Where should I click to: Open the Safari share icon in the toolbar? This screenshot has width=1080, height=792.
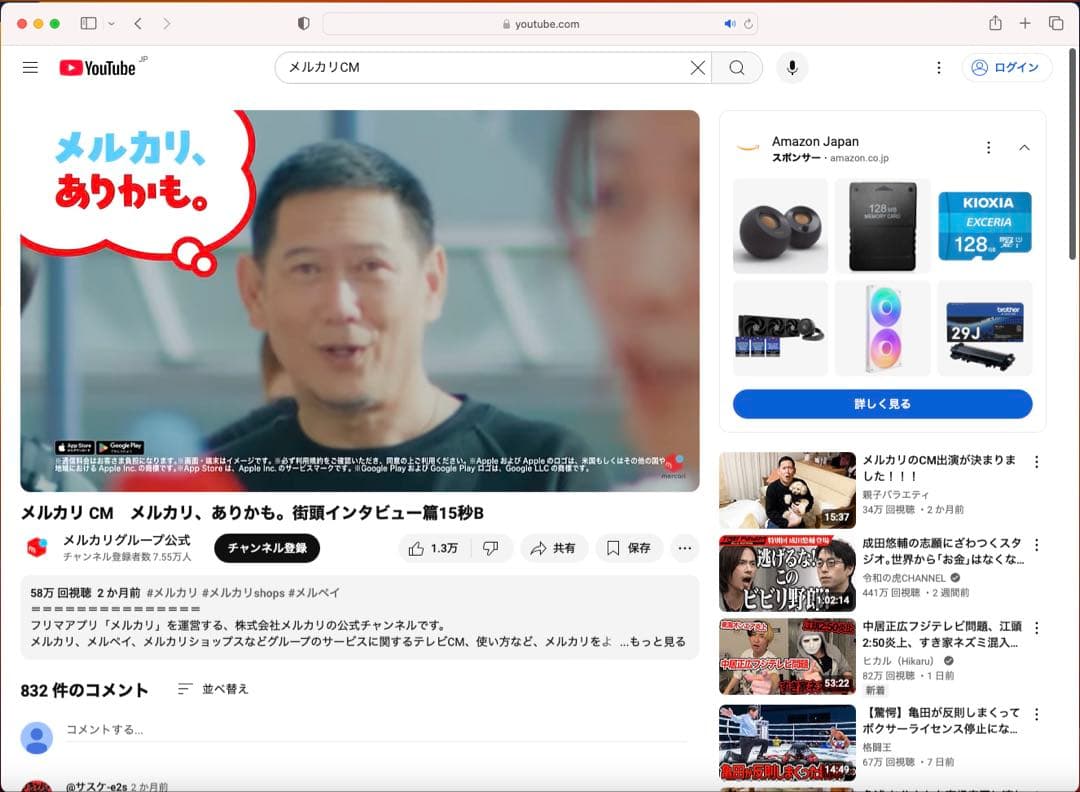click(995, 23)
